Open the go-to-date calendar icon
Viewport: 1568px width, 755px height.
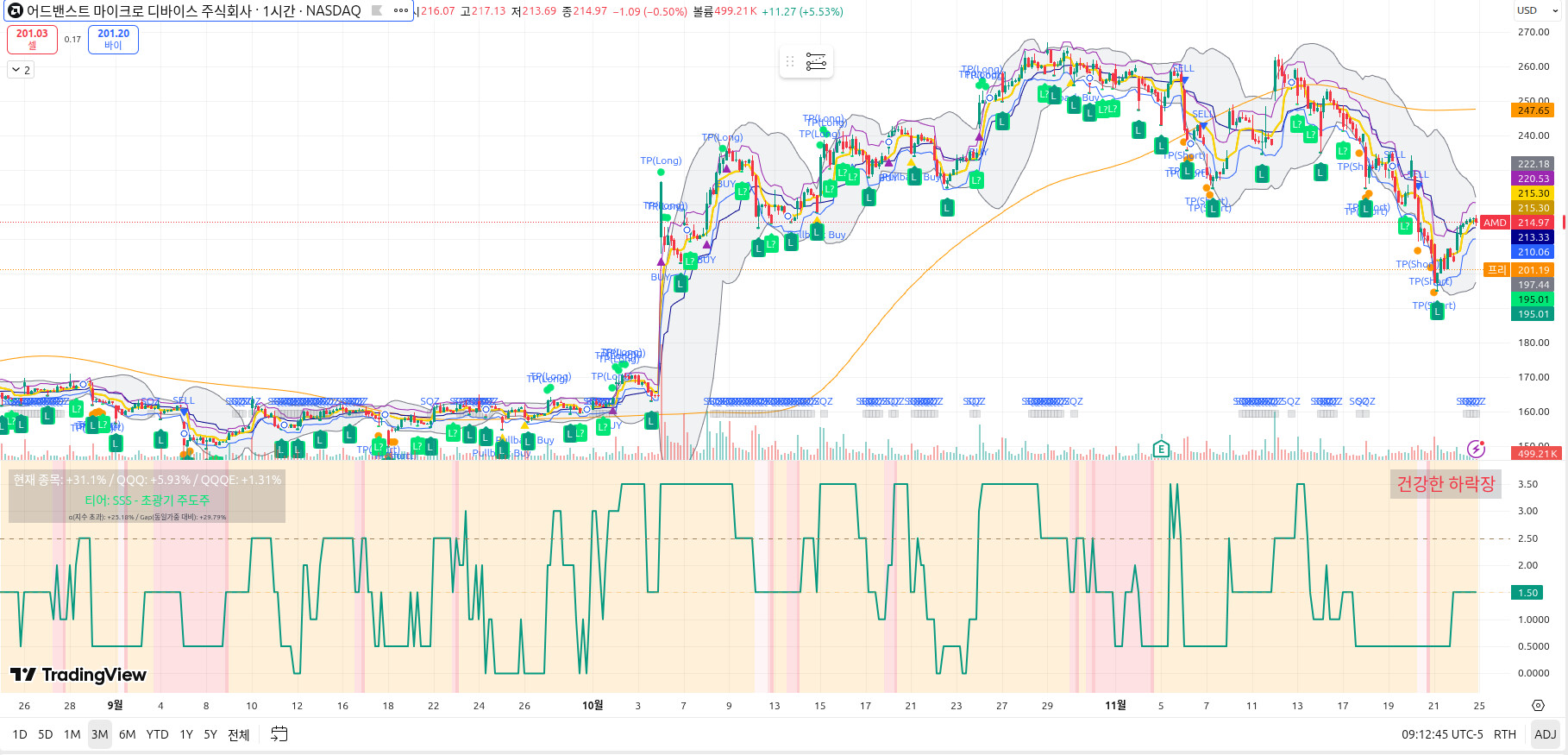[279, 734]
